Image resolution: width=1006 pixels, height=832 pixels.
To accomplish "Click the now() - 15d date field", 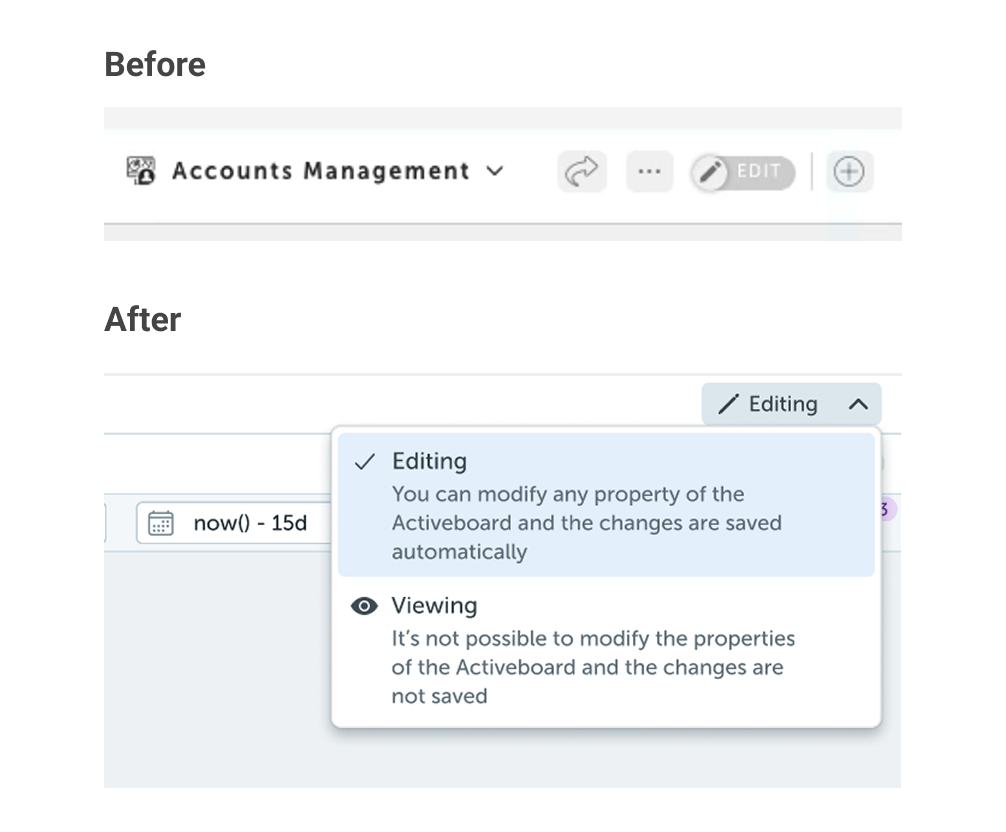I will (x=250, y=523).
